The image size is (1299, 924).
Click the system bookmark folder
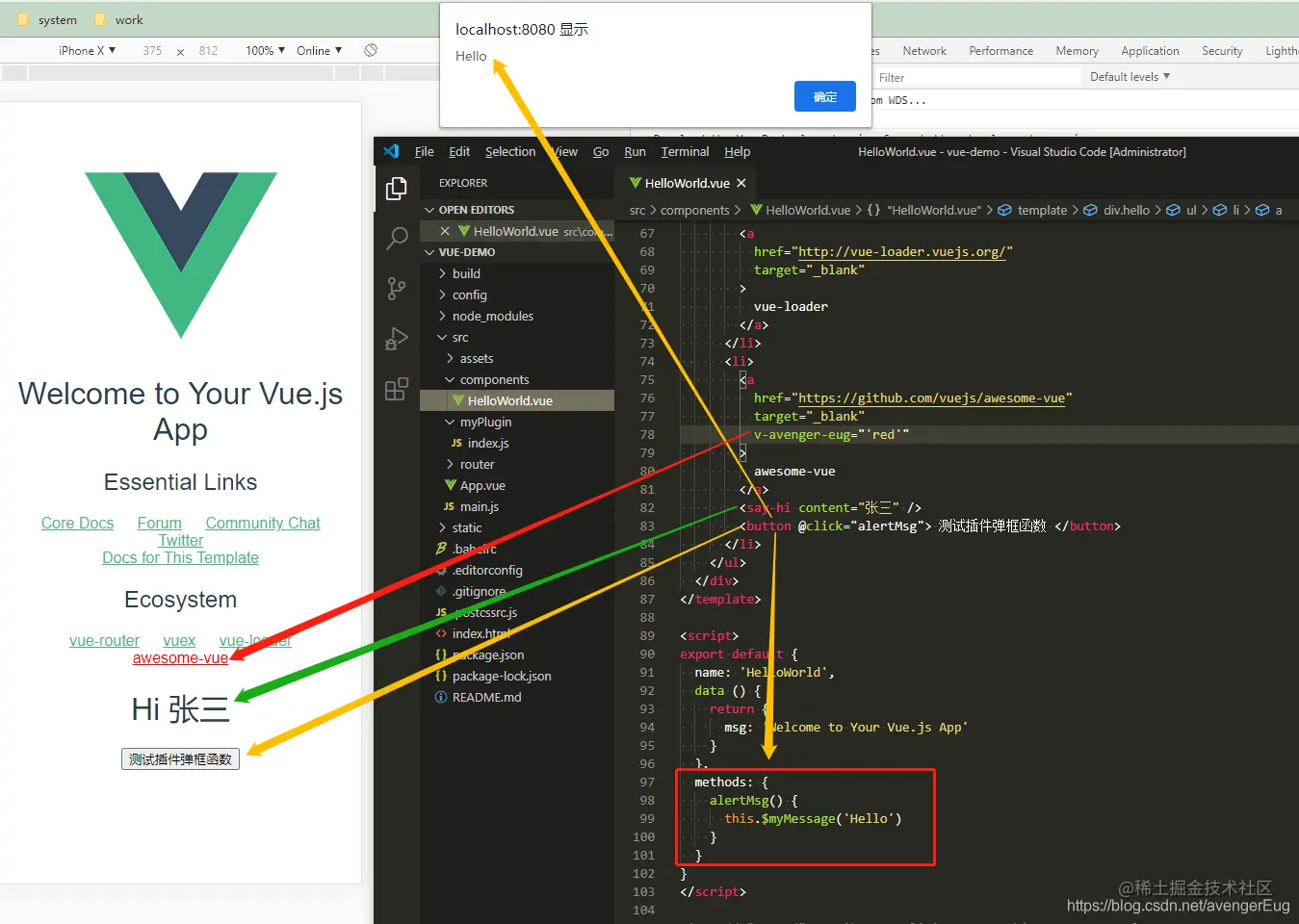click(48, 19)
